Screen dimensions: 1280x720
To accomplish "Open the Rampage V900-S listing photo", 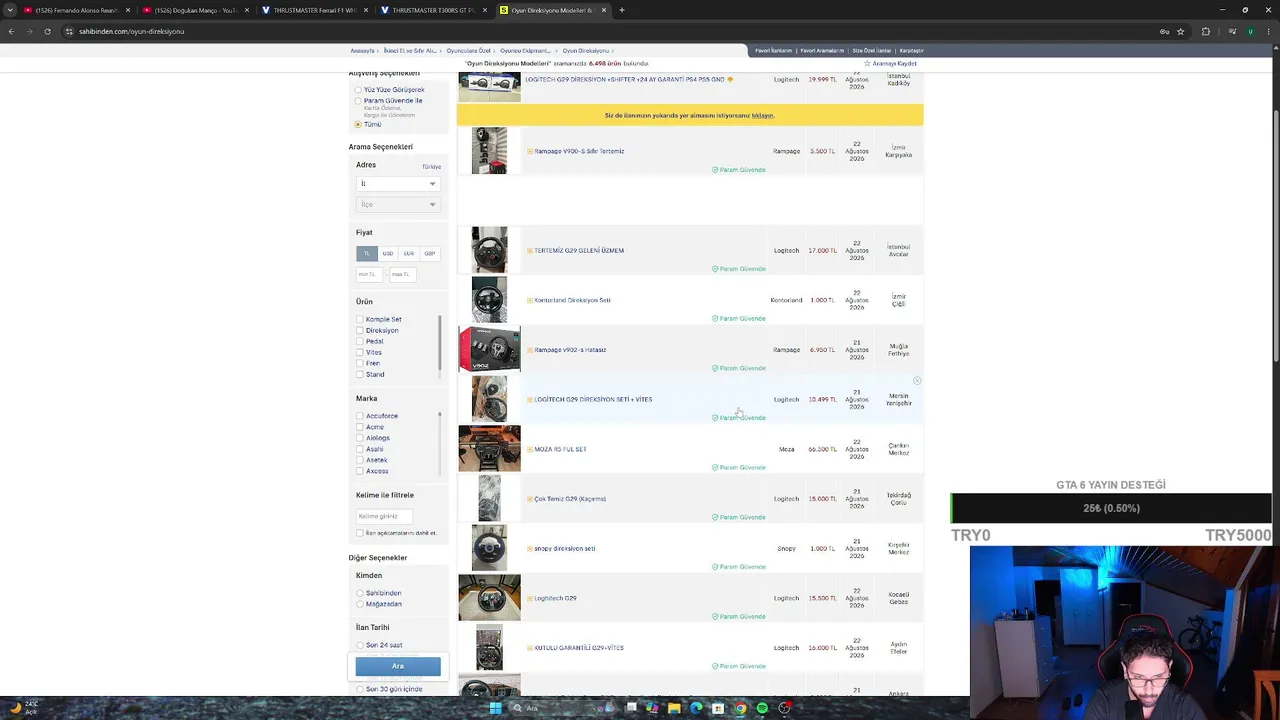I will [489, 151].
